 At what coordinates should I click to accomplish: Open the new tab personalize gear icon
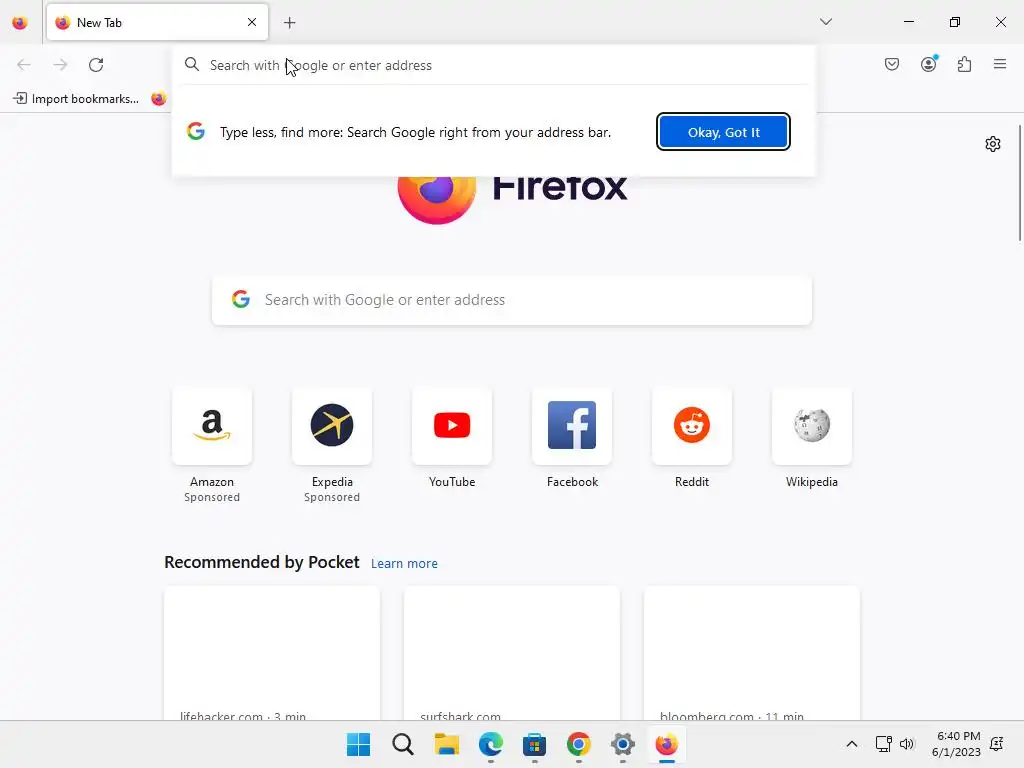pyautogui.click(x=993, y=144)
